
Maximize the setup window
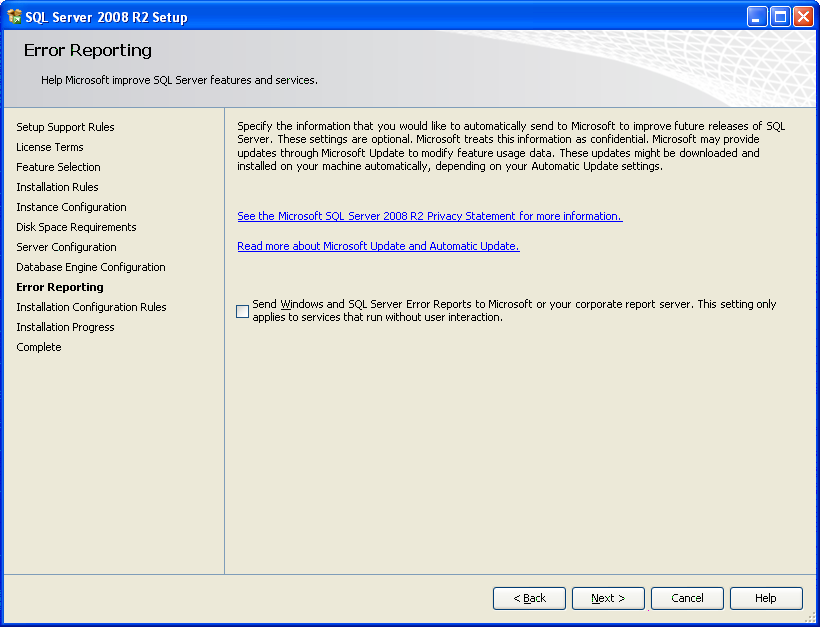(x=780, y=16)
